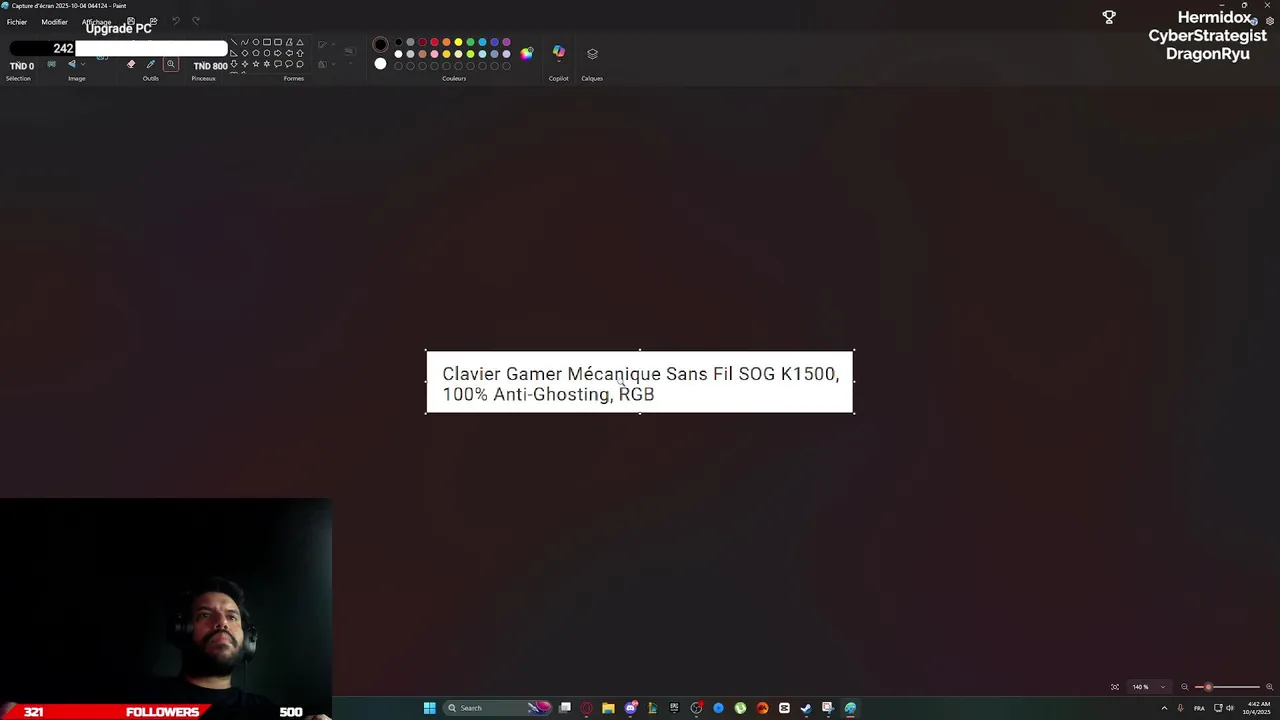Open the clock showing 4:42 AM

click(1258, 708)
